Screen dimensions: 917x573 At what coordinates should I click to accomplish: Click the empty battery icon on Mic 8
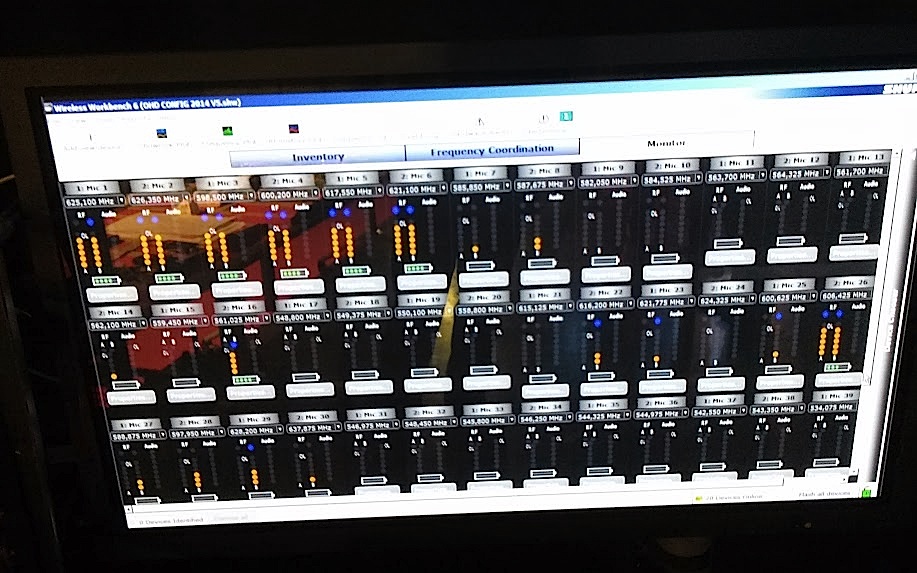click(x=542, y=263)
